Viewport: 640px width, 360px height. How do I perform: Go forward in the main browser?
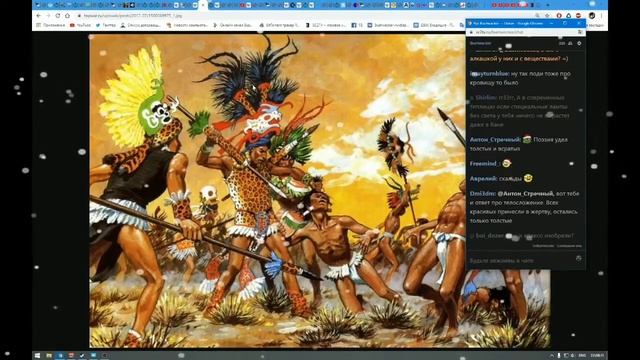click(x=48, y=16)
